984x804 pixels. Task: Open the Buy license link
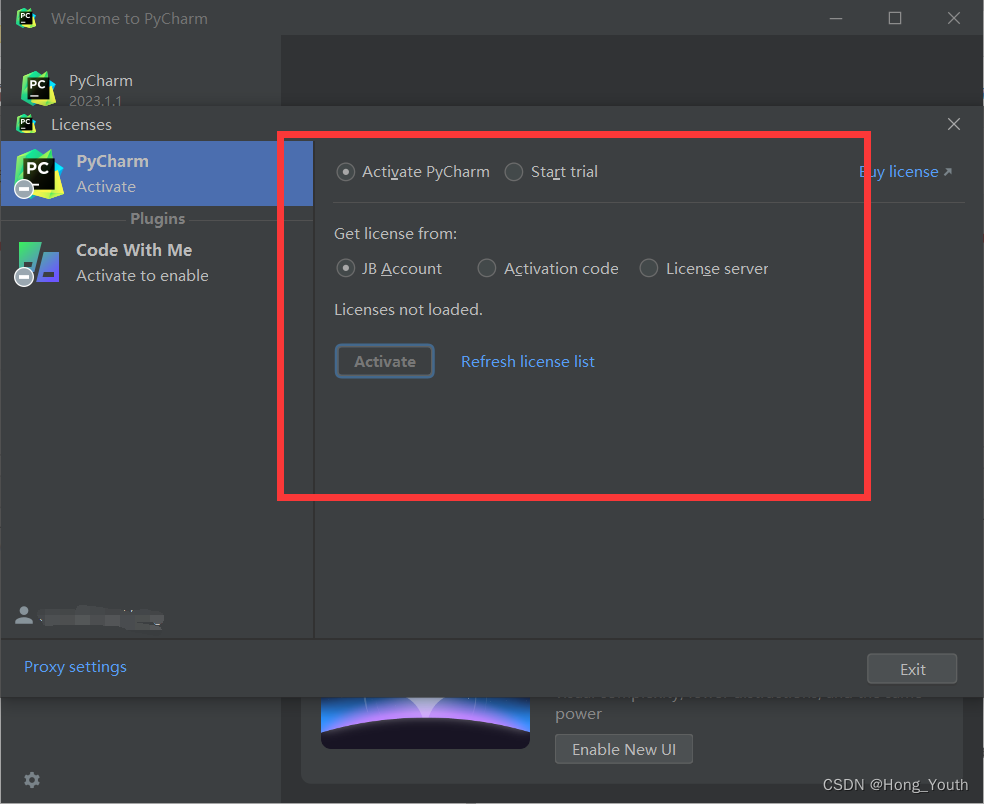tap(905, 172)
